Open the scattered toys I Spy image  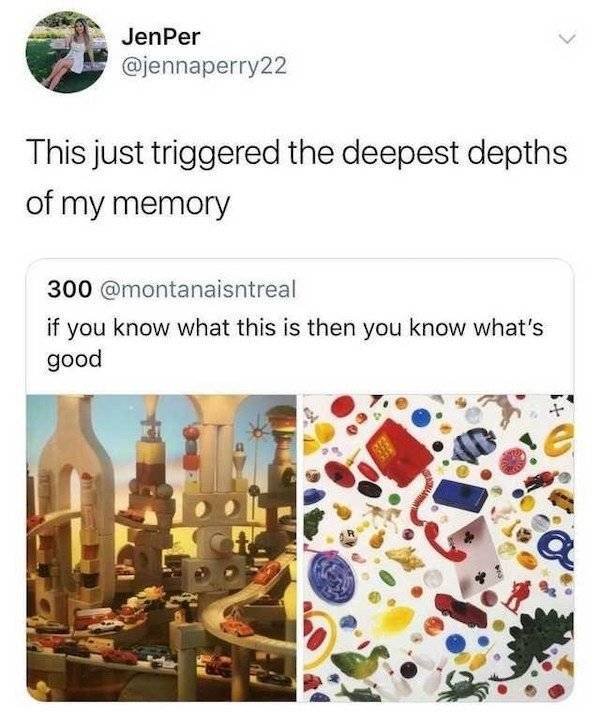[440, 545]
